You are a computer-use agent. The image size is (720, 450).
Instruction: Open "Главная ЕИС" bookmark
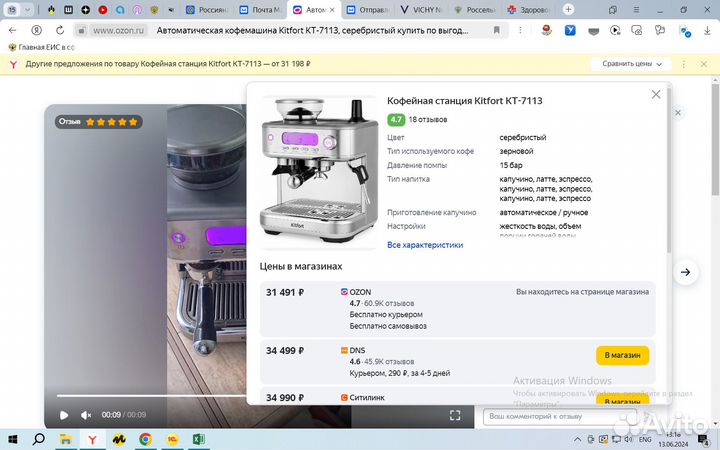coord(42,47)
